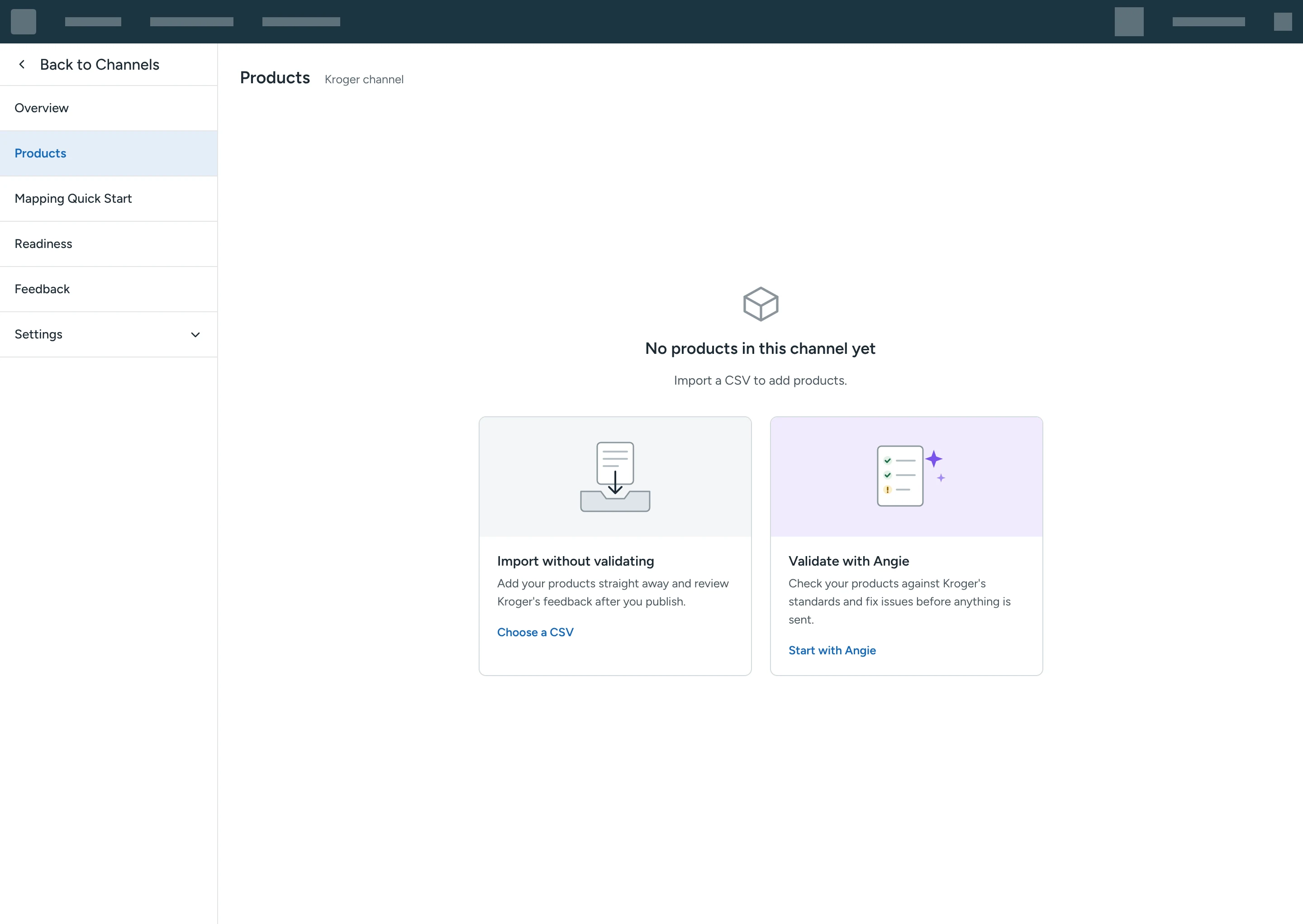Image resolution: width=1303 pixels, height=924 pixels.
Task: Click the Import a CSV to add products text
Action: click(761, 380)
